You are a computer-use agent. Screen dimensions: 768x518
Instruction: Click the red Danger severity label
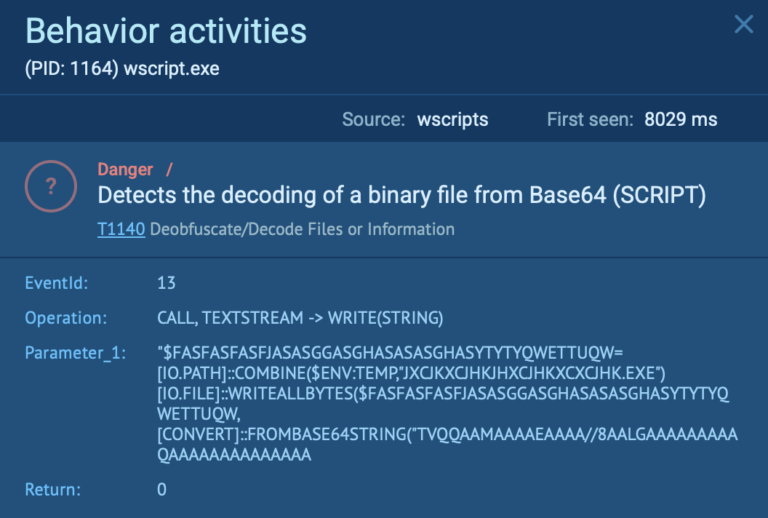[x=125, y=170]
